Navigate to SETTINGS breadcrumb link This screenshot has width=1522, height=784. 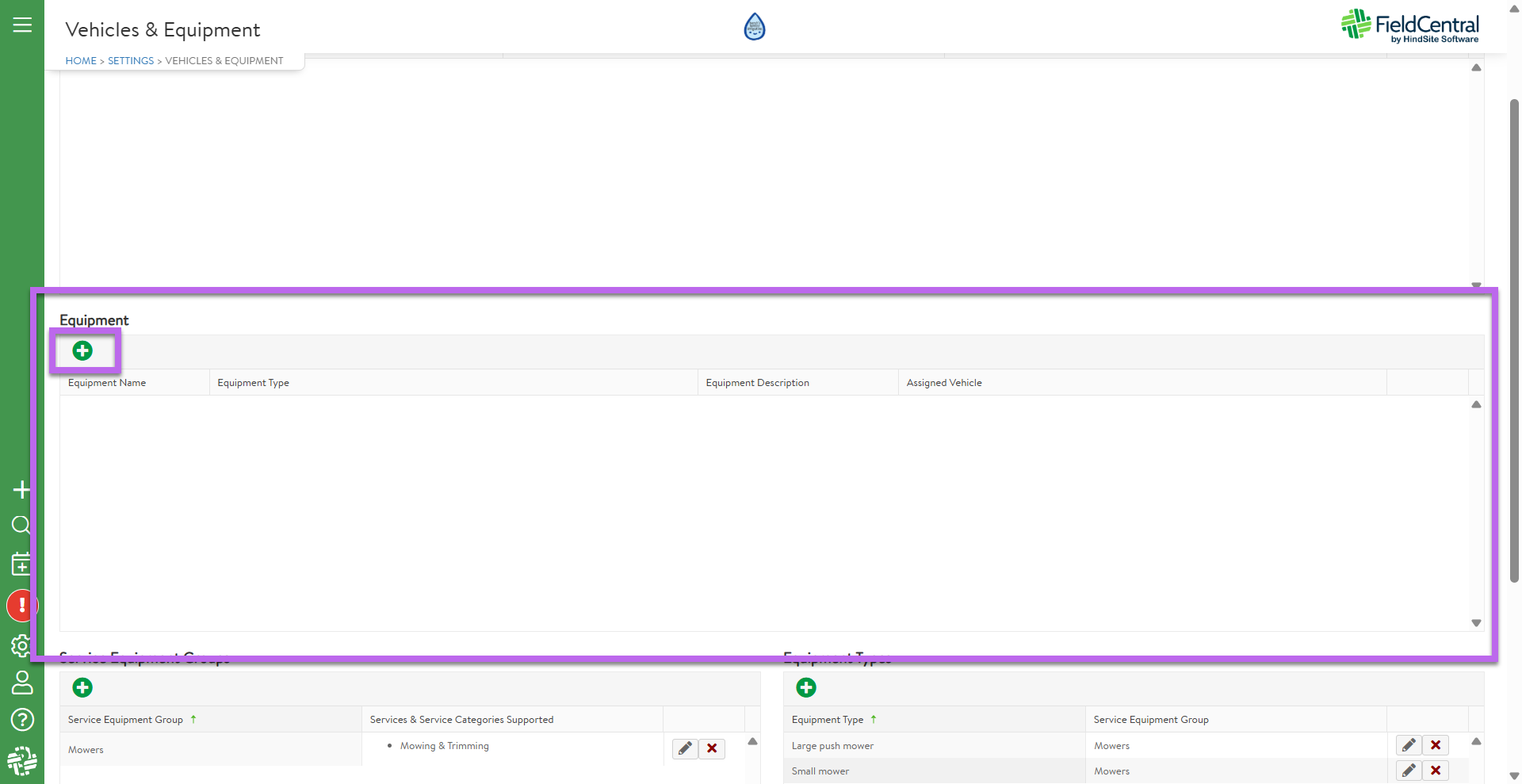pos(131,61)
